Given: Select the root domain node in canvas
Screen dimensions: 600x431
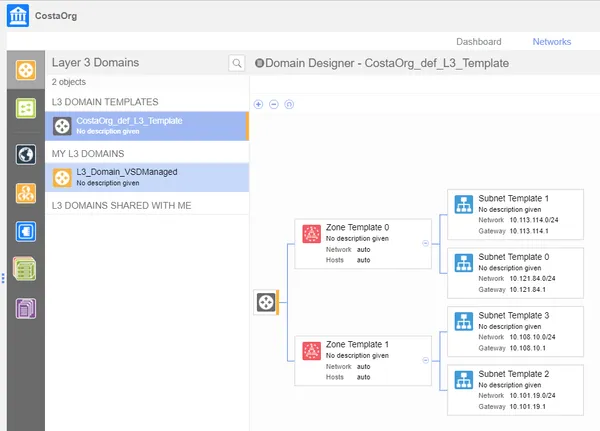Looking at the screenshot, I should pos(266,302).
